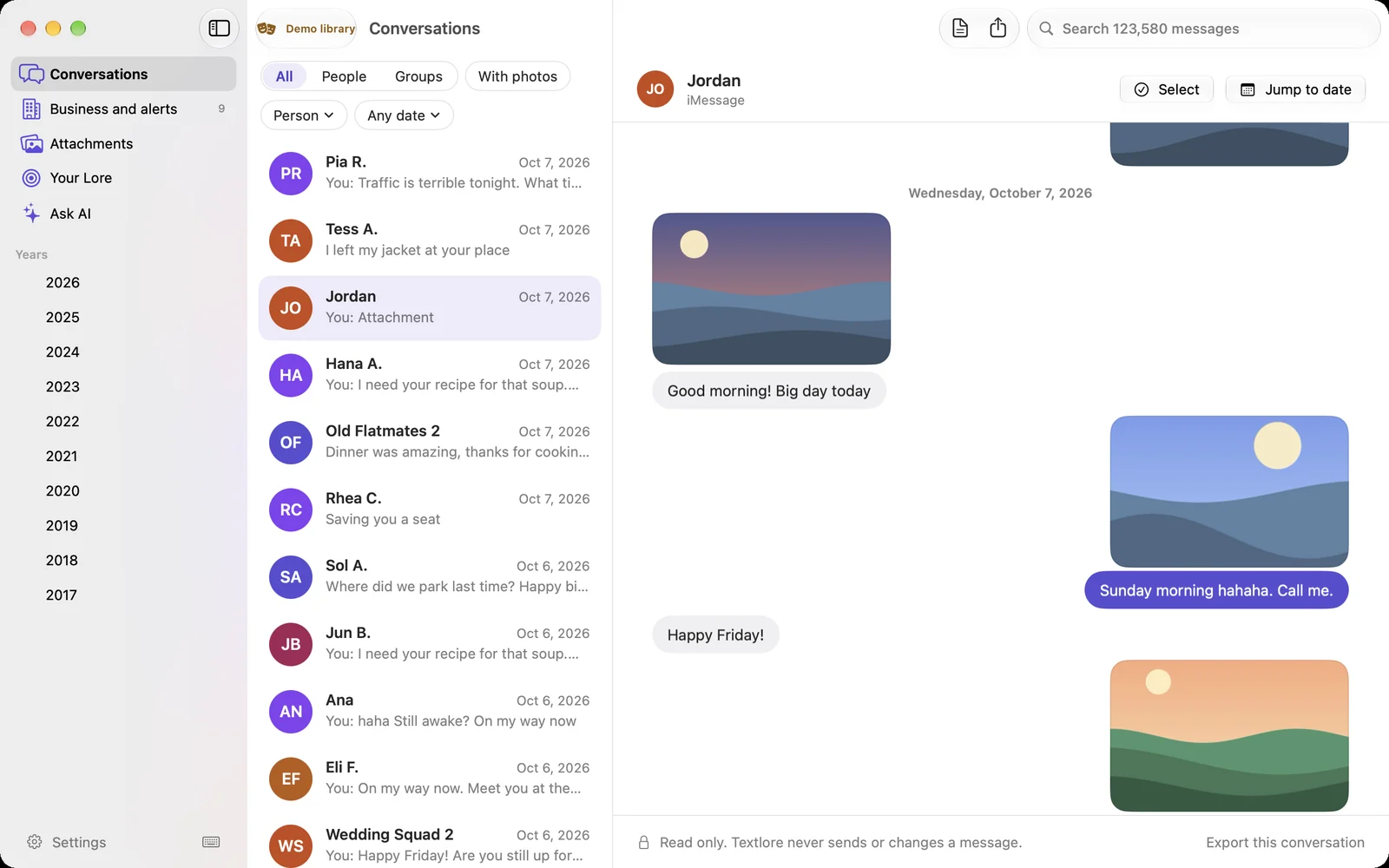The height and width of the screenshot is (868, 1389).
Task: Click the Demo library badge
Action: (306, 29)
